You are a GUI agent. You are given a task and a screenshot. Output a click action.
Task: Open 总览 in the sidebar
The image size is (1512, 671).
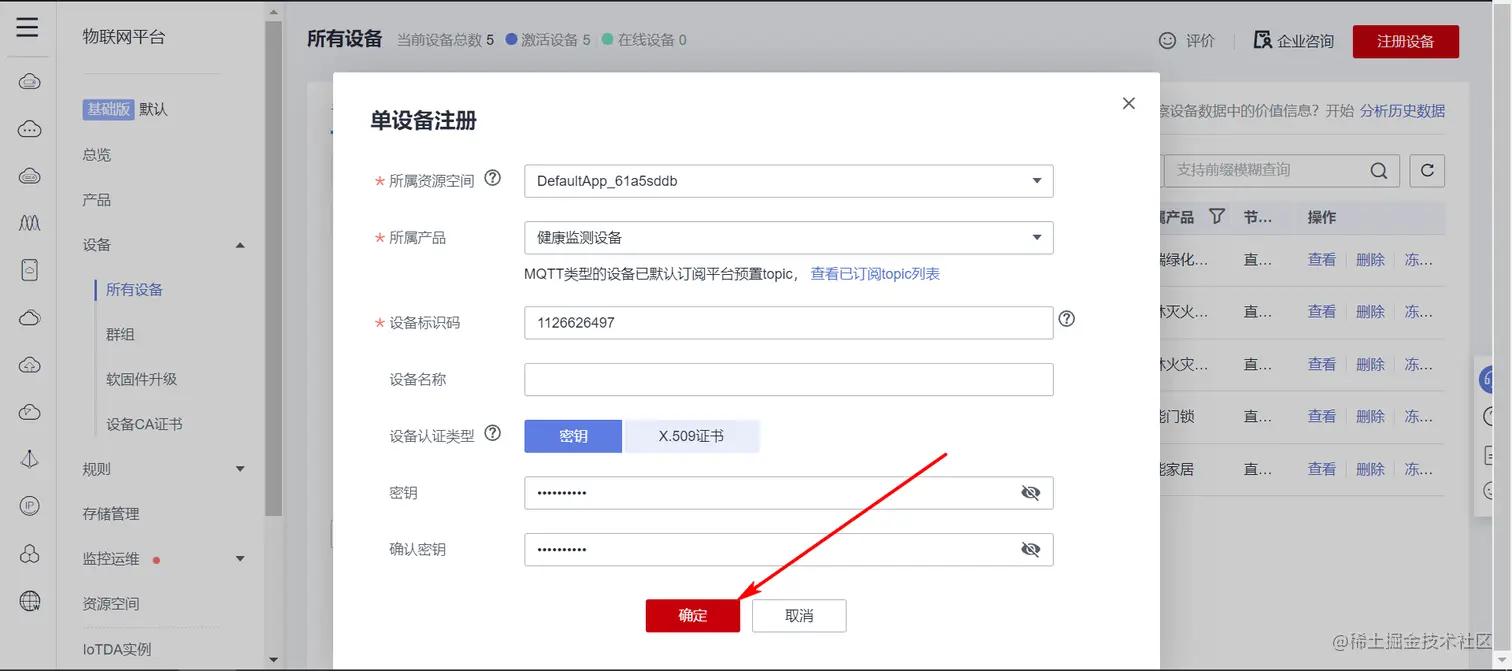[x=97, y=155]
